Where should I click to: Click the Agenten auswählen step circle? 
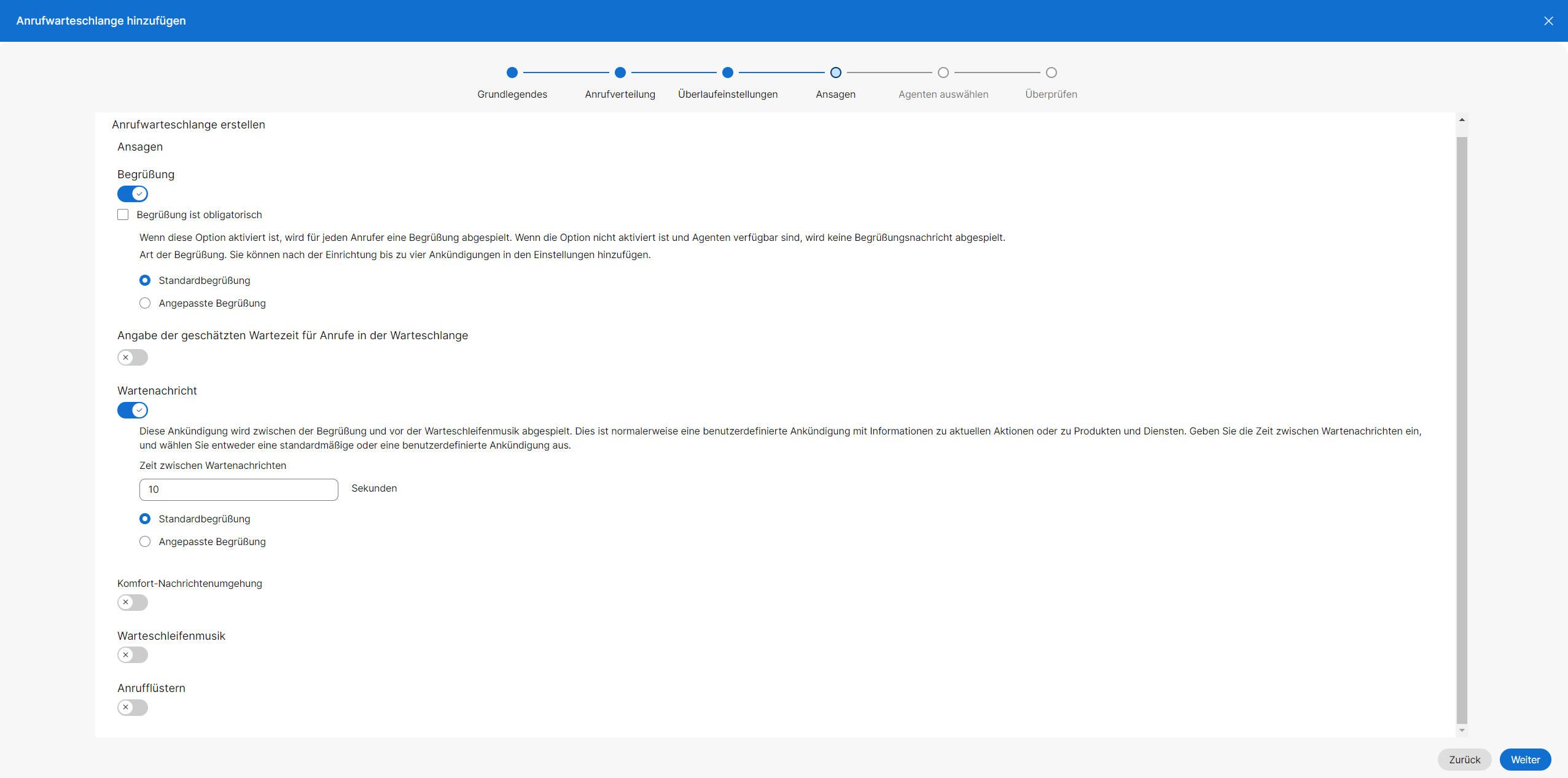[x=943, y=73]
